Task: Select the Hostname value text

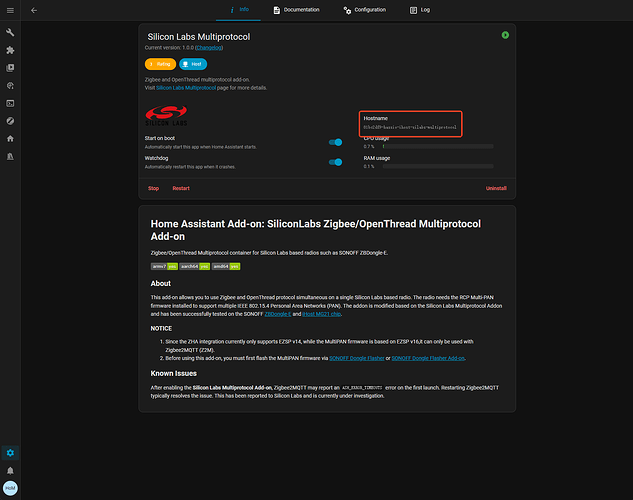Action: (410, 127)
